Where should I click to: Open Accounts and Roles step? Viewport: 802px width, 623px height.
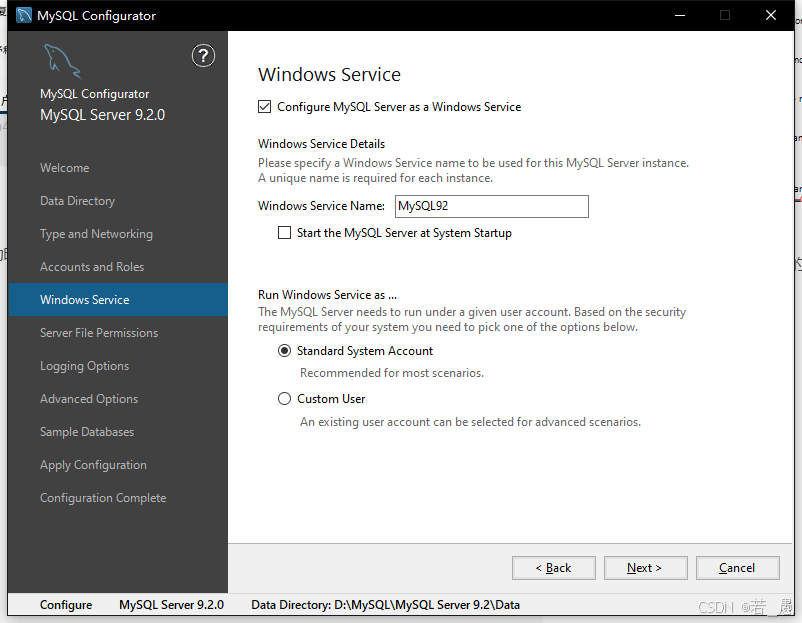coord(92,267)
